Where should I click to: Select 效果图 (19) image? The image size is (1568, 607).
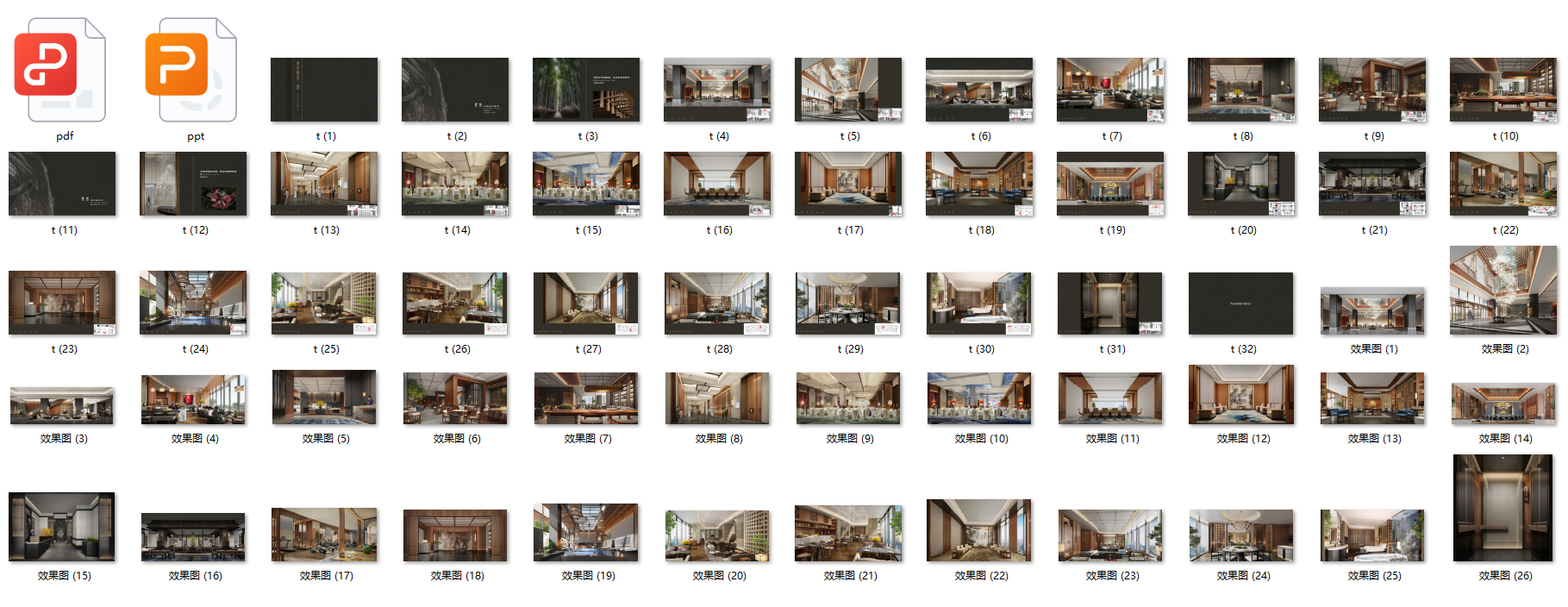coord(586,532)
